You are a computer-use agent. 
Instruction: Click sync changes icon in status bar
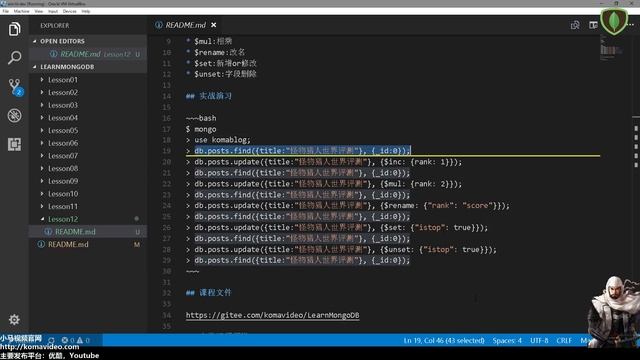tap(51, 340)
